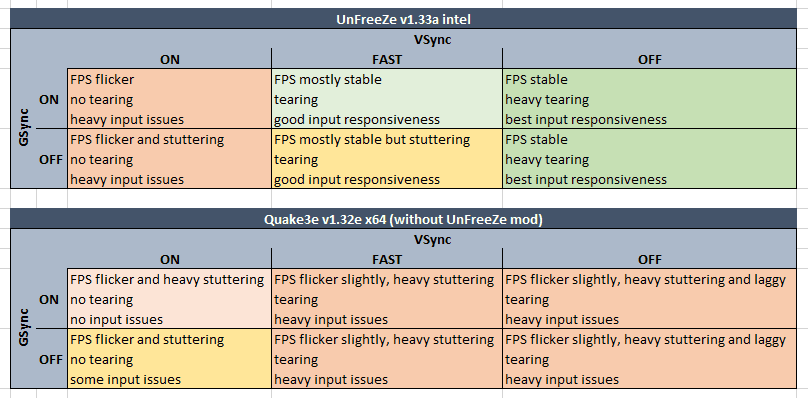Click the 'FPS mostly stable' light green cell
Screen dimensions: 808x398
(387, 99)
